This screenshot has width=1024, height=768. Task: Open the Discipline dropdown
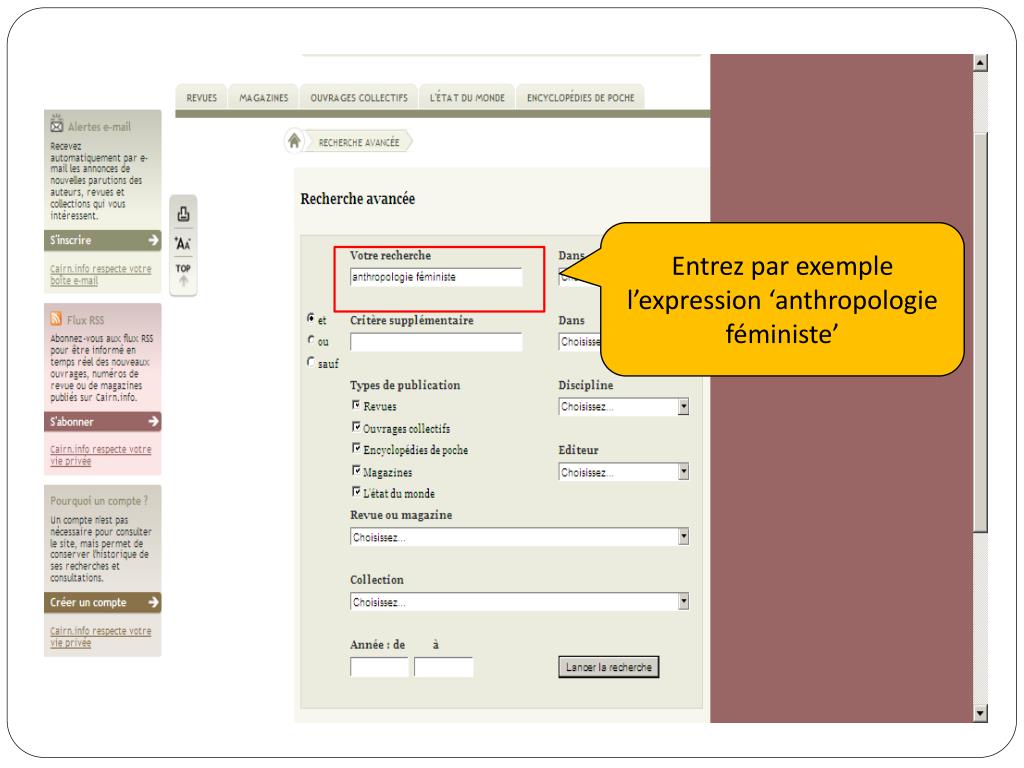tap(624, 407)
